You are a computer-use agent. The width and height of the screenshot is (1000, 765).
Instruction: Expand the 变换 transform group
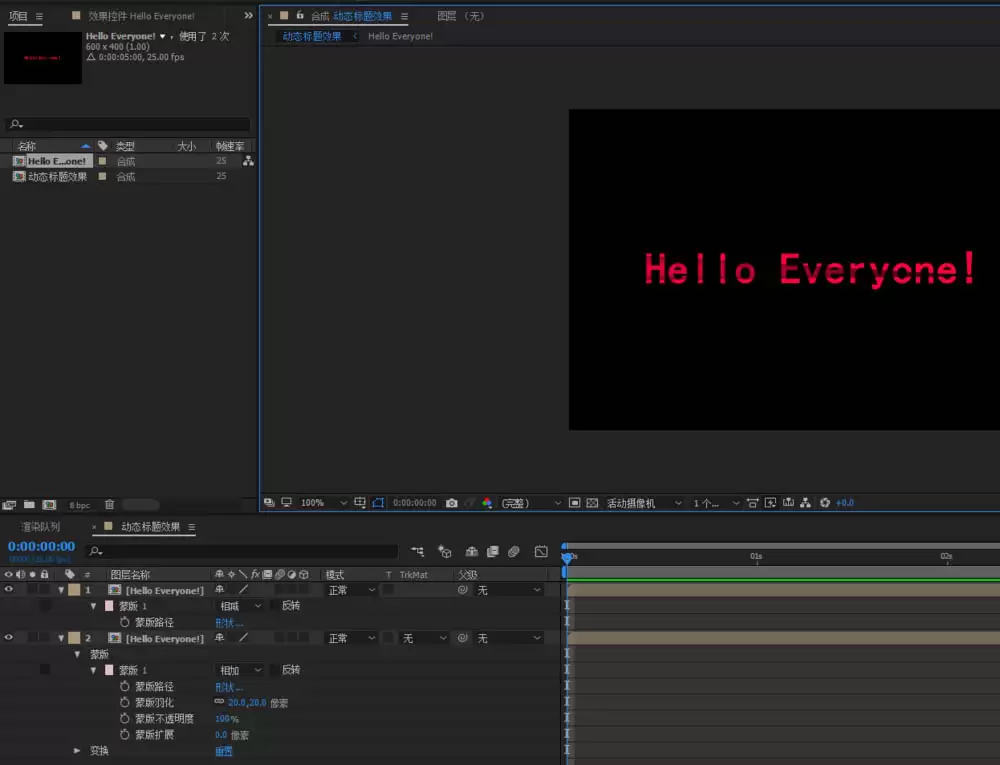(x=77, y=750)
